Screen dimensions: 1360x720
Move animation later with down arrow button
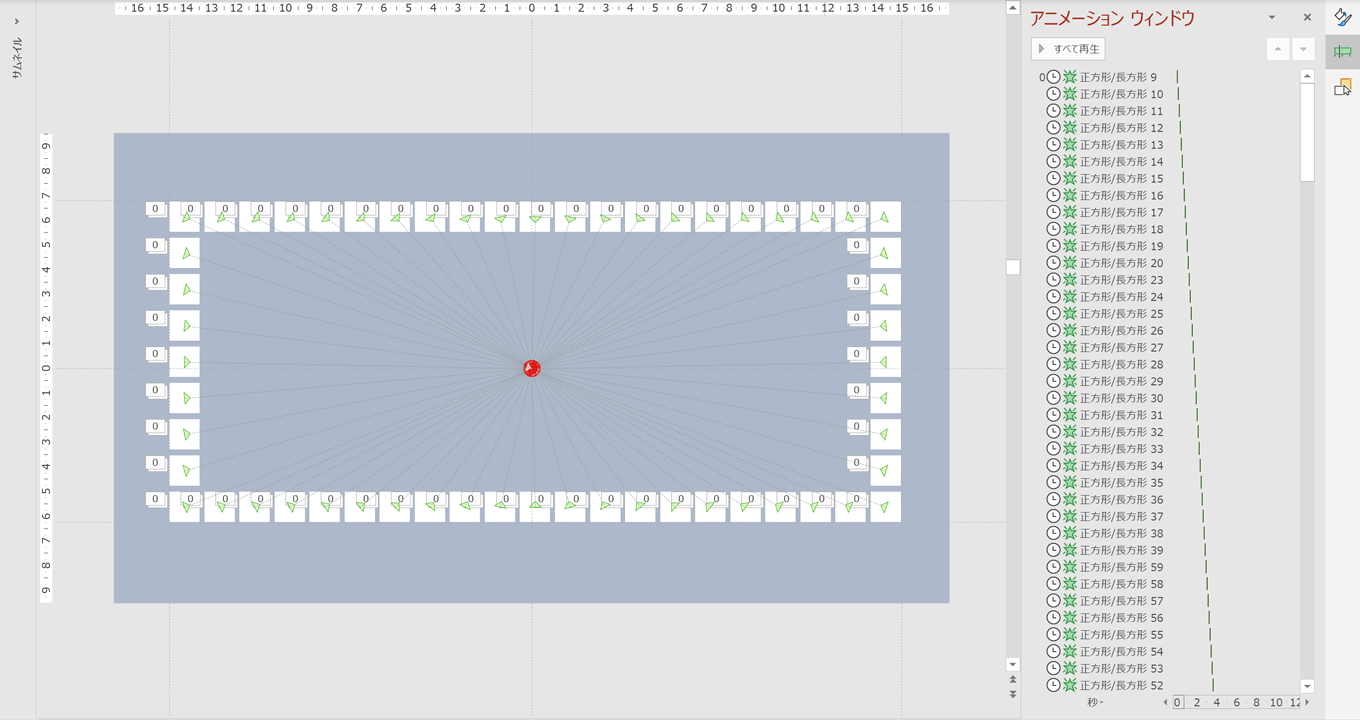pyautogui.click(x=1303, y=49)
